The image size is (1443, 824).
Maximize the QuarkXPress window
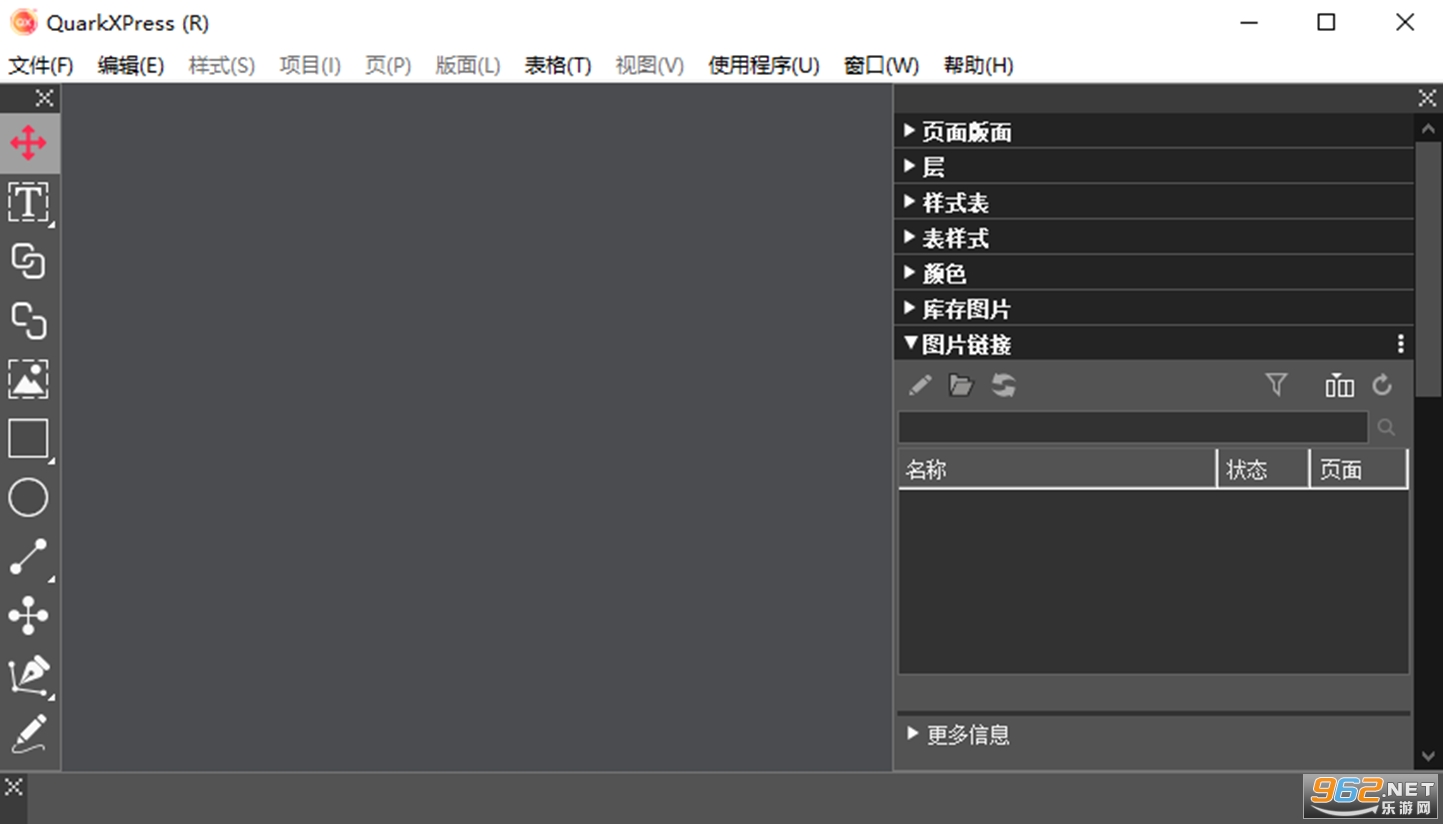point(1326,22)
